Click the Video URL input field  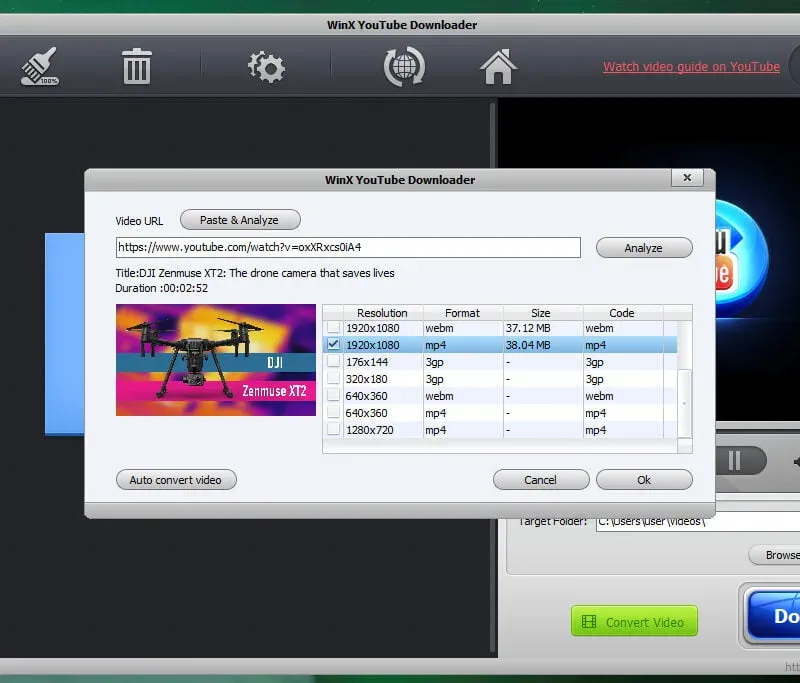tap(348, 247)
